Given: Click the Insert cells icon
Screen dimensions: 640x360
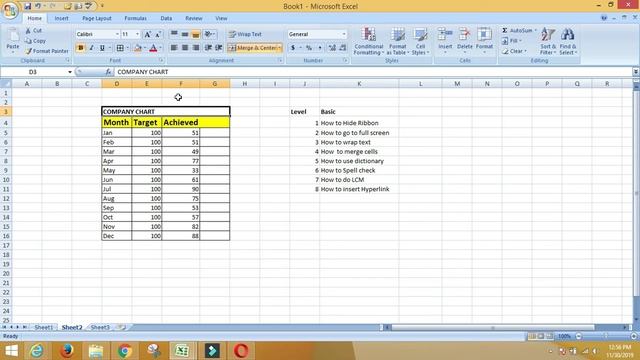Looking at the screenshot, I should (445, 35).
